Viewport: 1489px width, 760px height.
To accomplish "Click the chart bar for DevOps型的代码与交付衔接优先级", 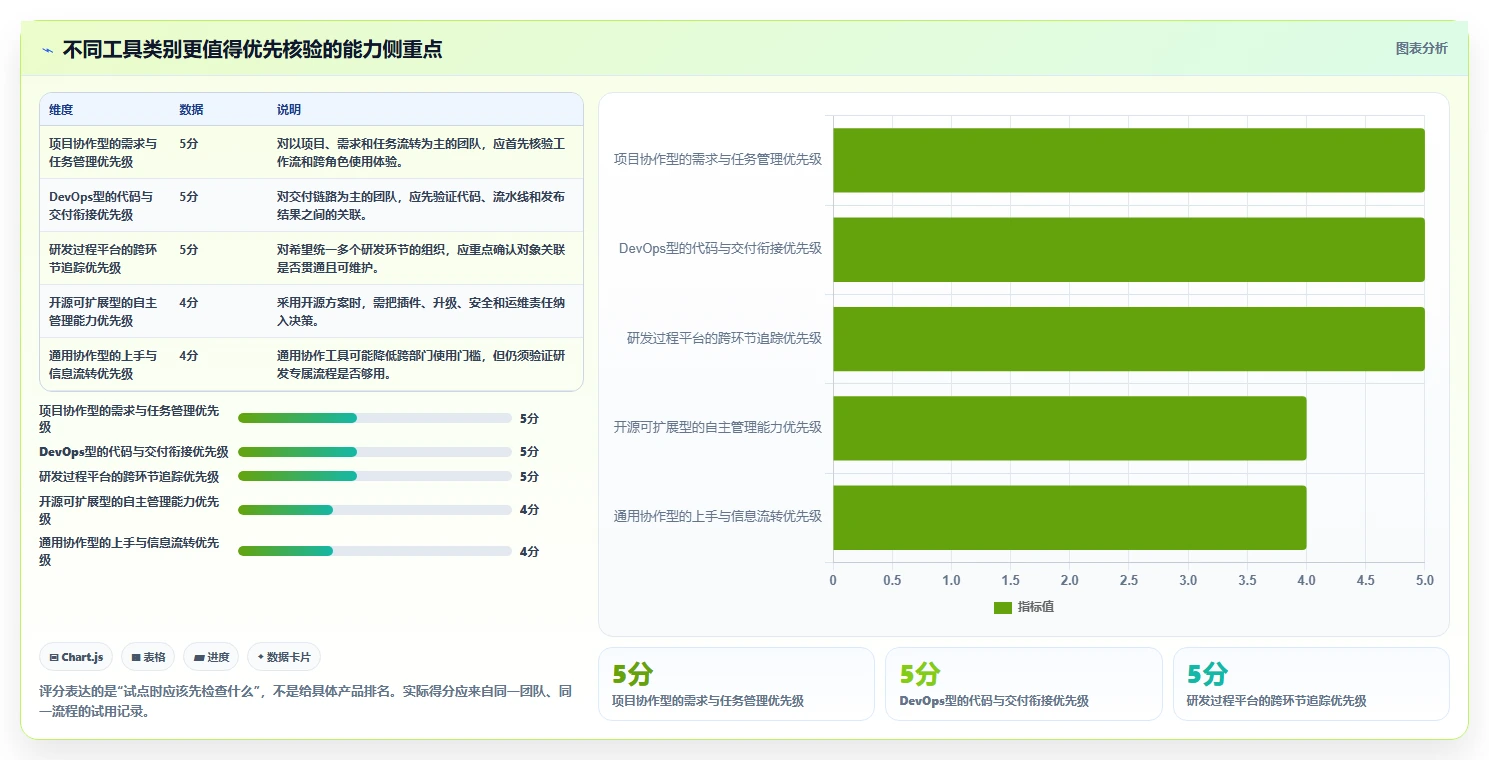I will coord(1128,249).
